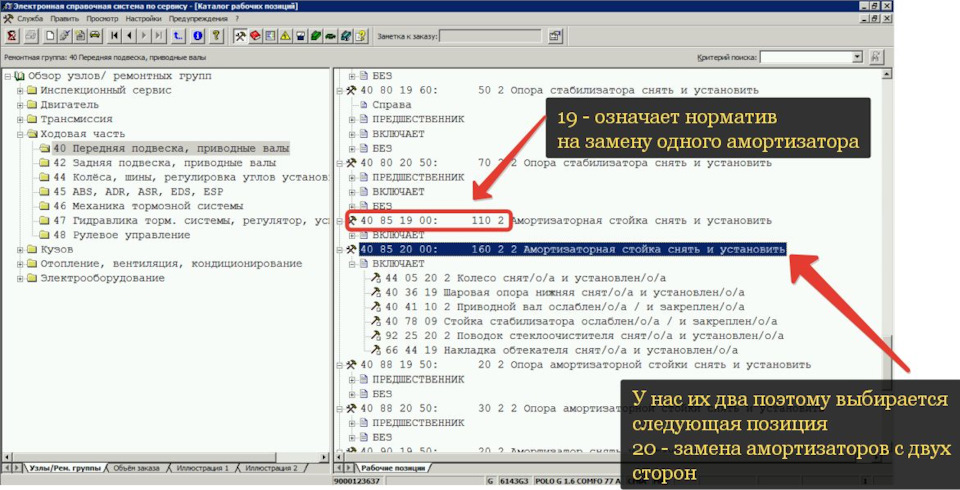Select 40 Передняя подвеска, приводные валы
This screenshot has height=490, width=960.
pyautogui.click(x=170, y=148)
